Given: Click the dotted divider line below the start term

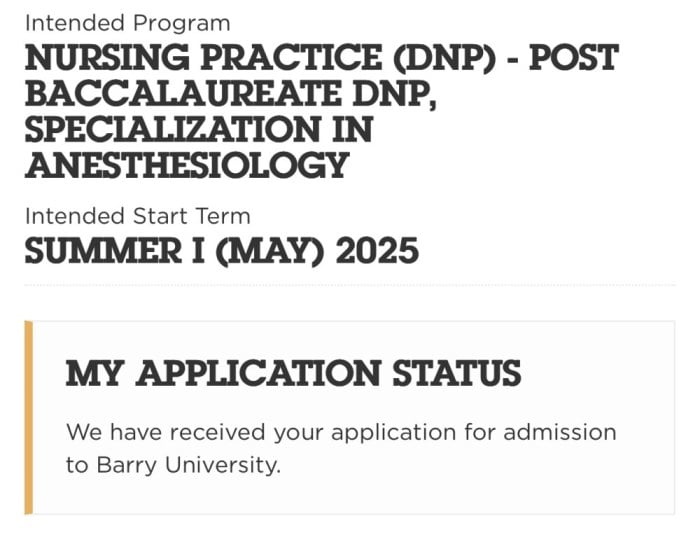Looking at the screenshot, I should [350, 284].
